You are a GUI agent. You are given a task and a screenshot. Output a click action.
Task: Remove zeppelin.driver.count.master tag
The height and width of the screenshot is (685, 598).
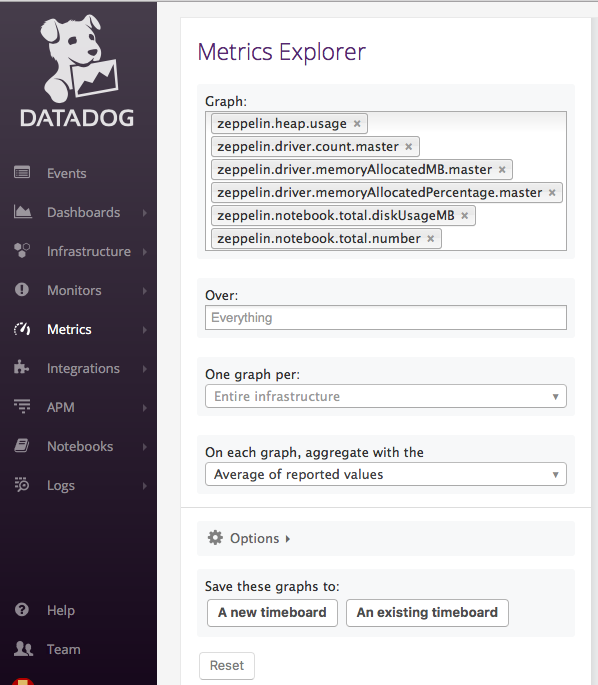pyautogui.click(x=408, y=147)
